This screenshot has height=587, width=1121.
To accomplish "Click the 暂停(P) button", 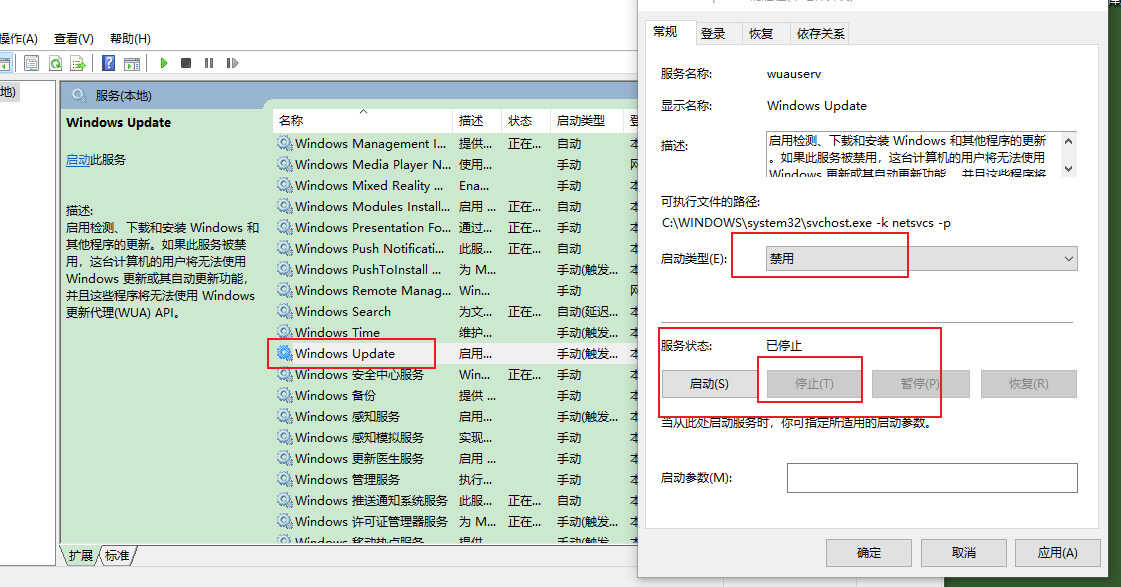I will pyautogui.click(x=920, y=384).
